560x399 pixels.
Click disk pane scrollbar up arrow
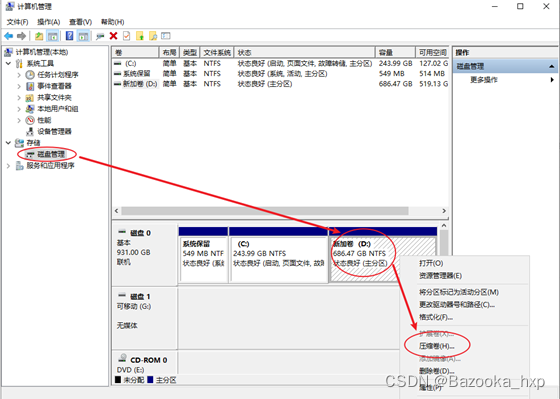click(x=444, y=226)
